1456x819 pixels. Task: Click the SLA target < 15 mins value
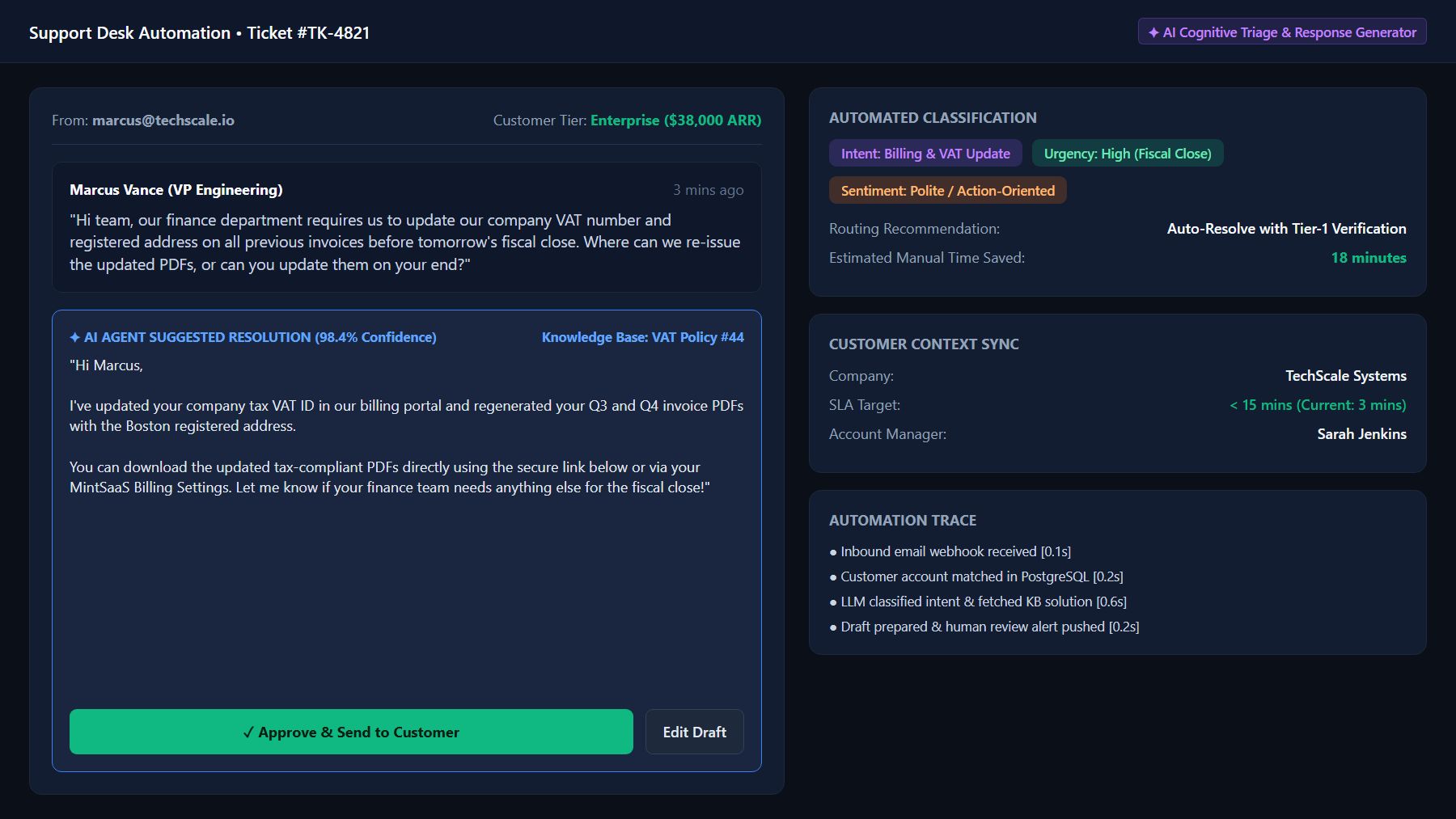(1318, 405)
